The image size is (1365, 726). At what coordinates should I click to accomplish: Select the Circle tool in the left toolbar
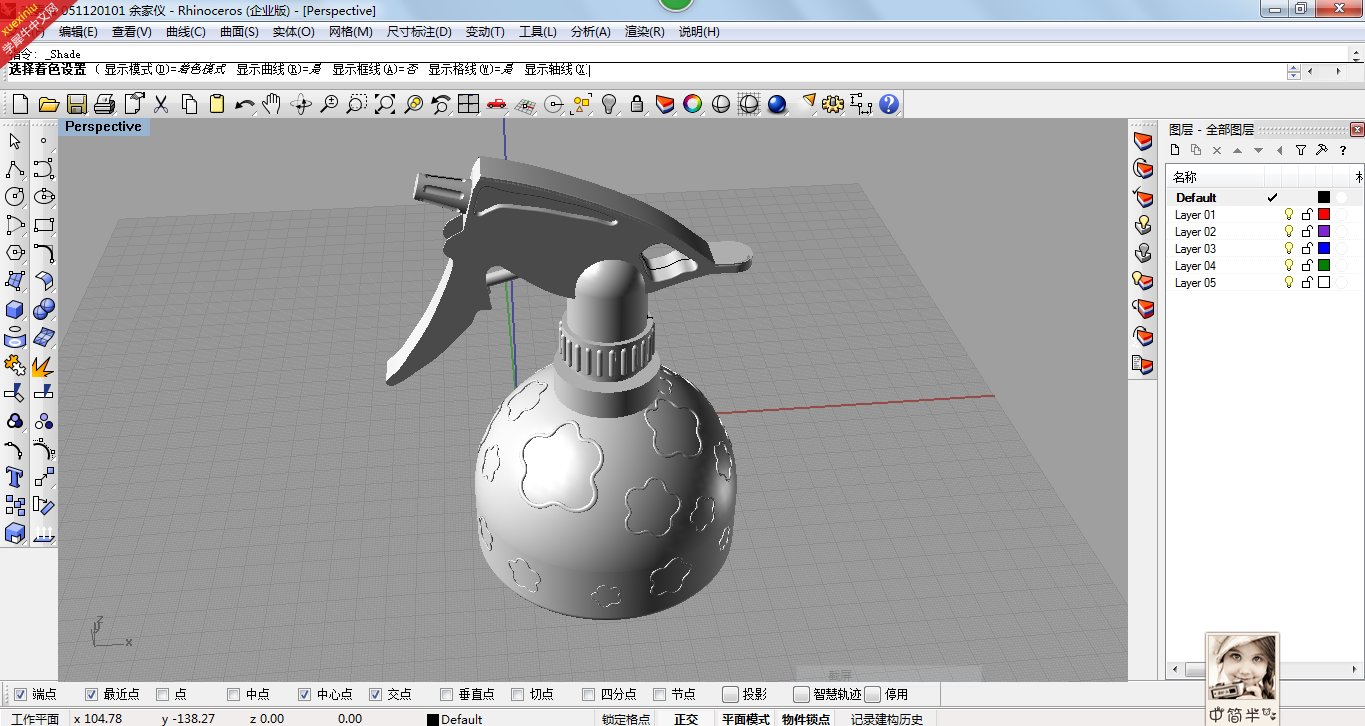(15, 197)
